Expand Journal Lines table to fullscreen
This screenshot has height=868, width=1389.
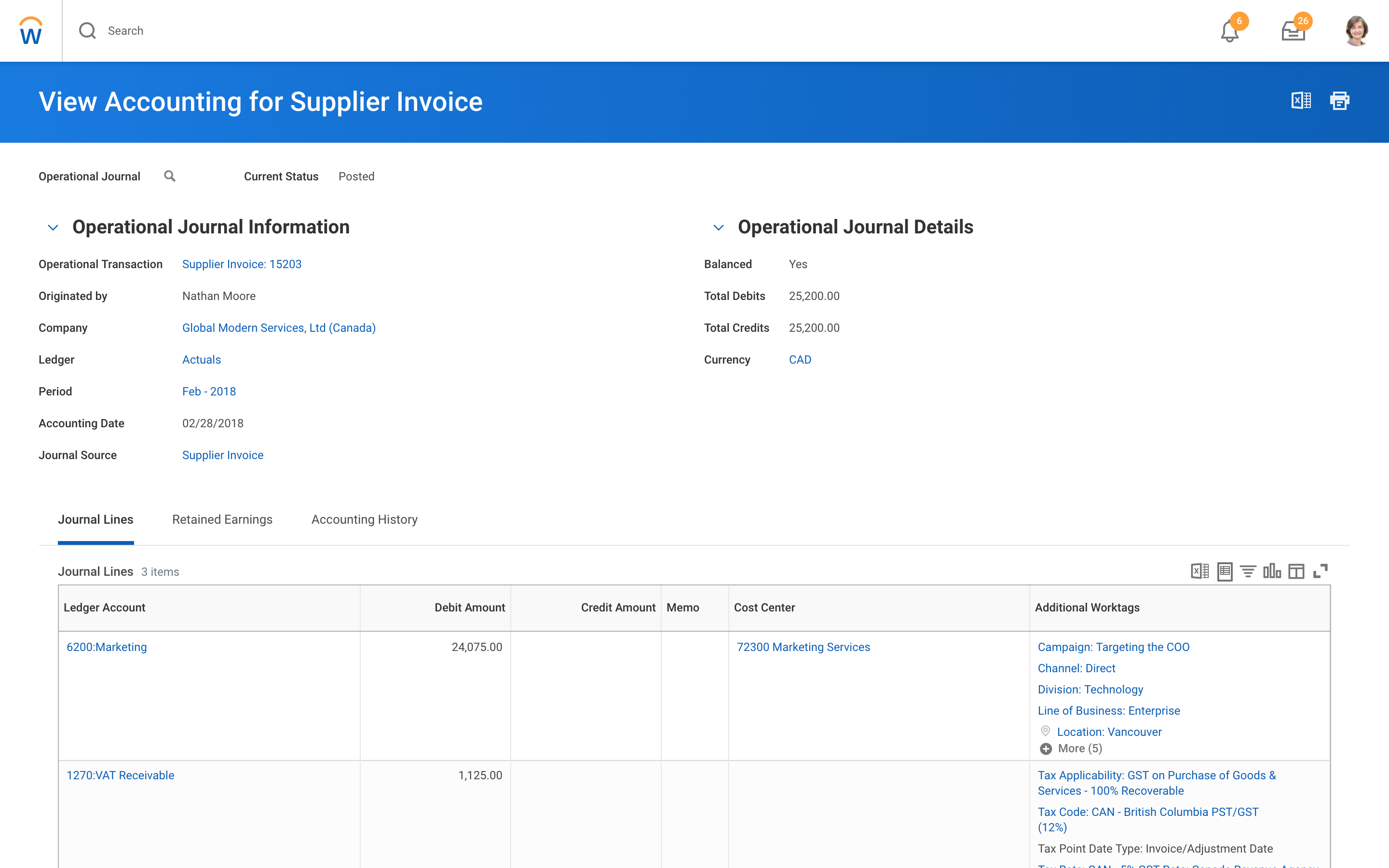click(x=1320, y=571)
